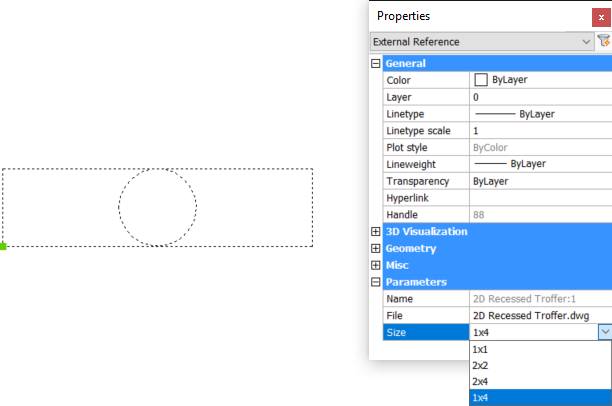The width and height of the screenshot is (612, 406).
Task: Choose the 2x2 size option
Action: (x=480, y=365)
